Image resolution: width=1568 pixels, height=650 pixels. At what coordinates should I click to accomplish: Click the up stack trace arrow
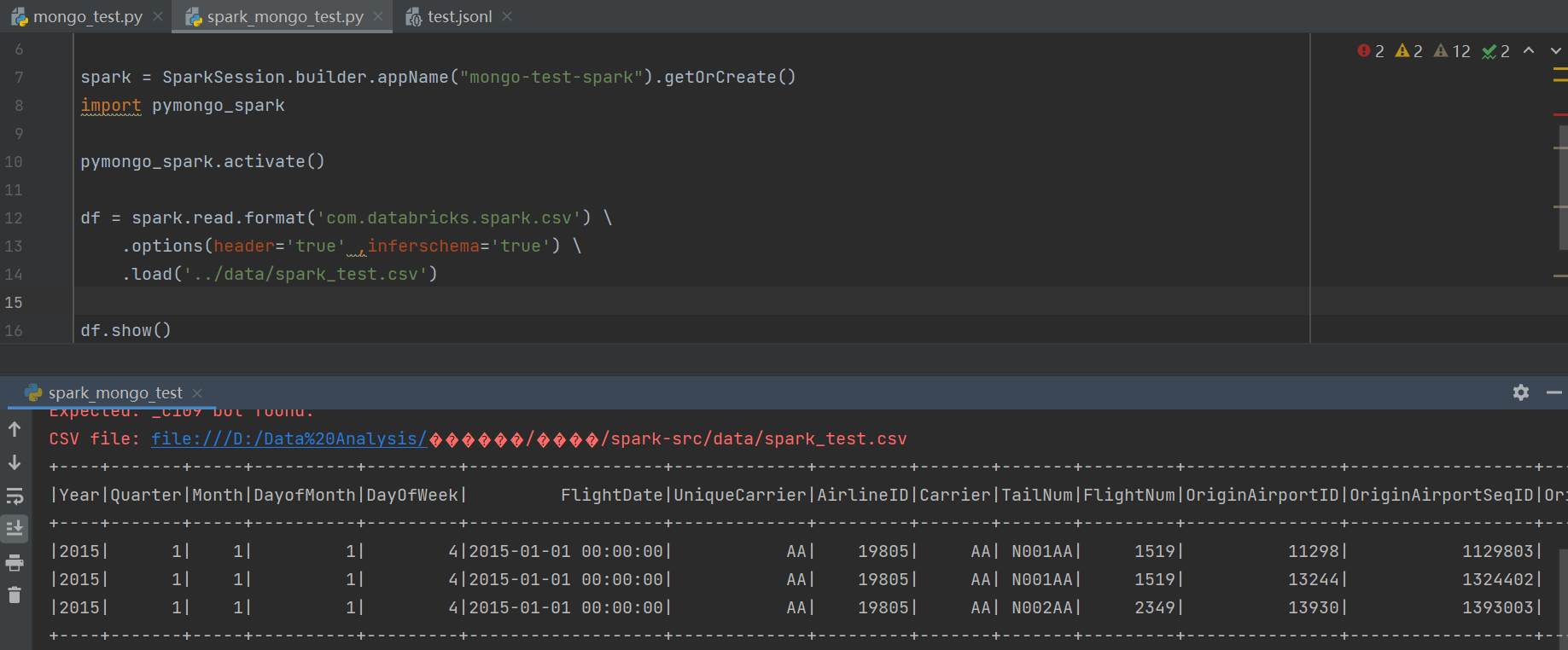[15, 429]
